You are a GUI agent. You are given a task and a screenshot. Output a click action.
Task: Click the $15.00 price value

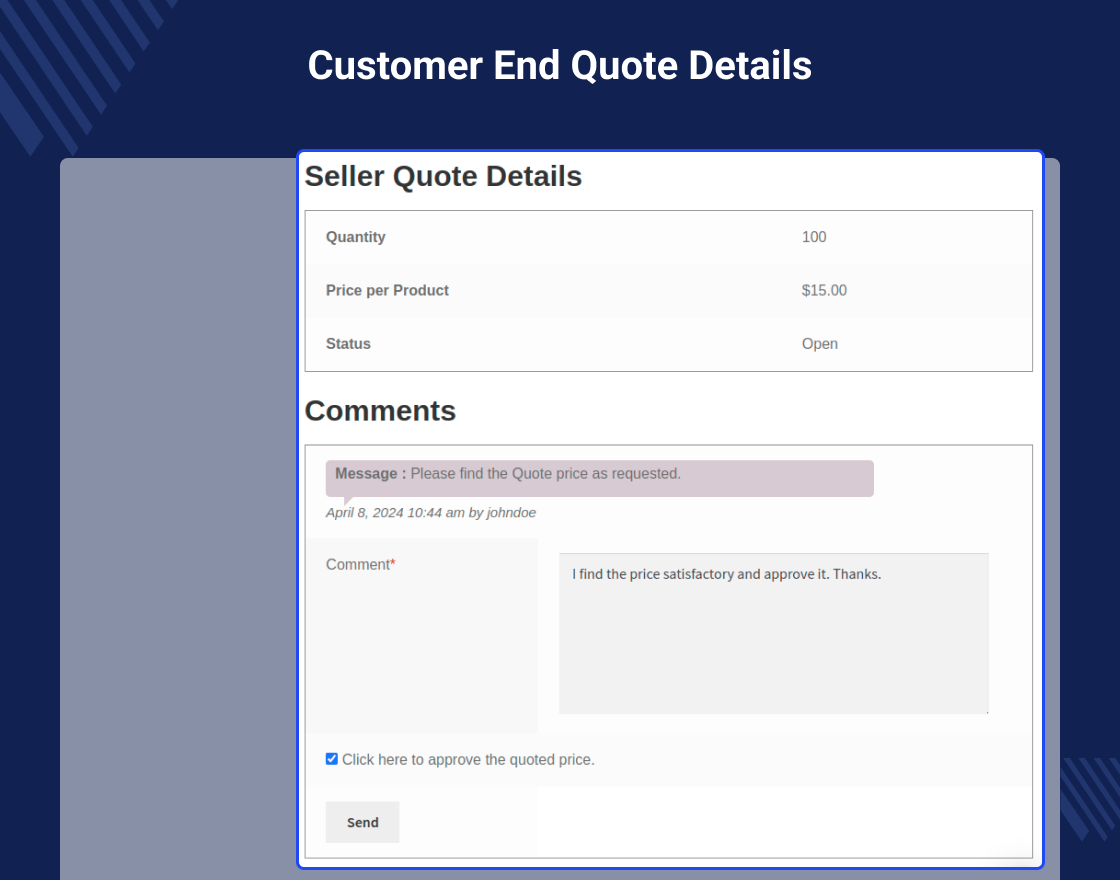click(824, 291)
